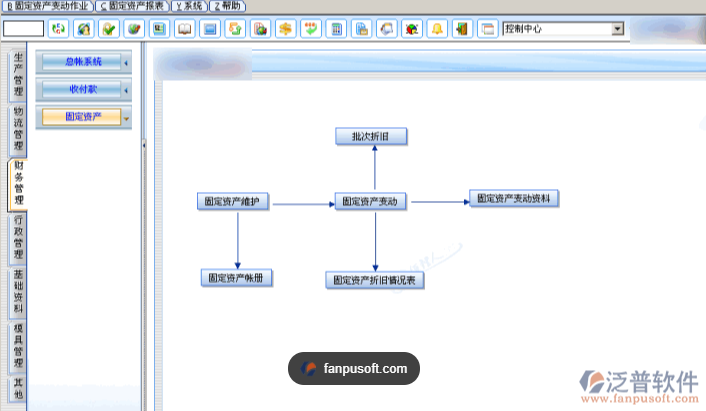Open the B 固定资产变动作业 menu
706x411 pixels.
(x=48, y=6)
